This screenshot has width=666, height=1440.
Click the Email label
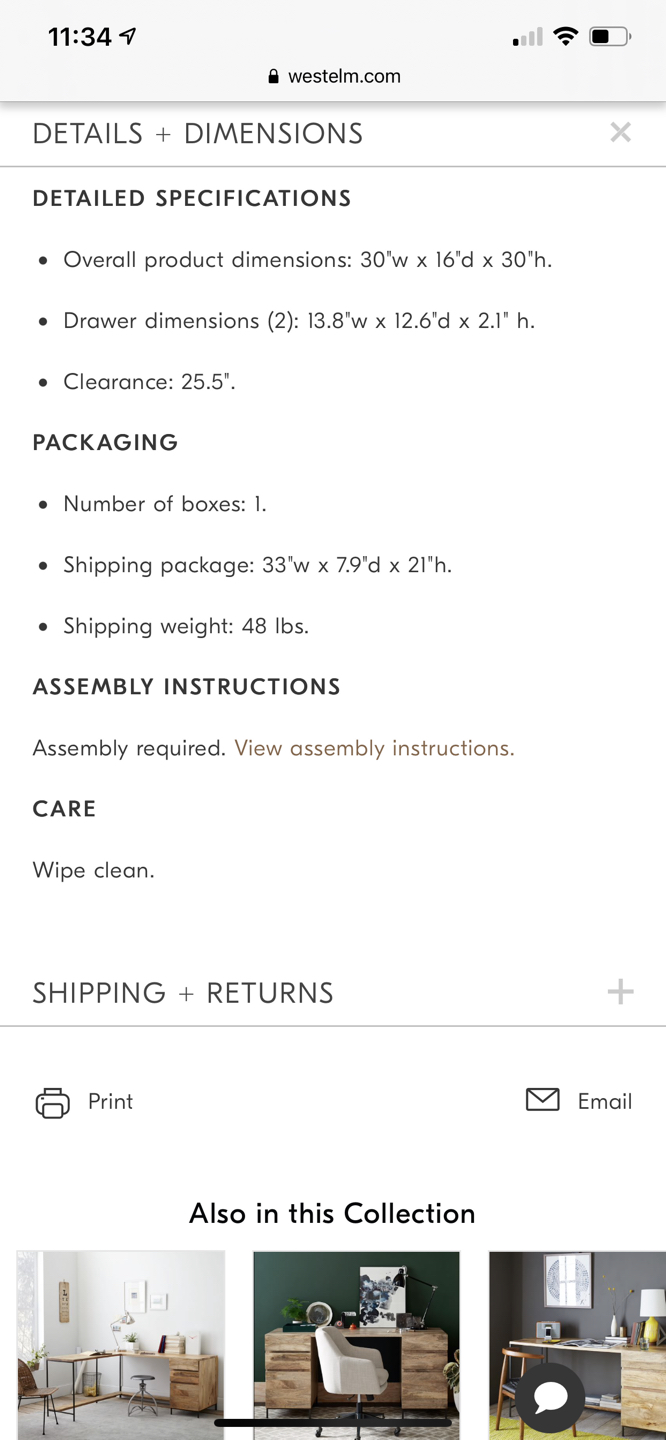click(x=605, y=1101)
